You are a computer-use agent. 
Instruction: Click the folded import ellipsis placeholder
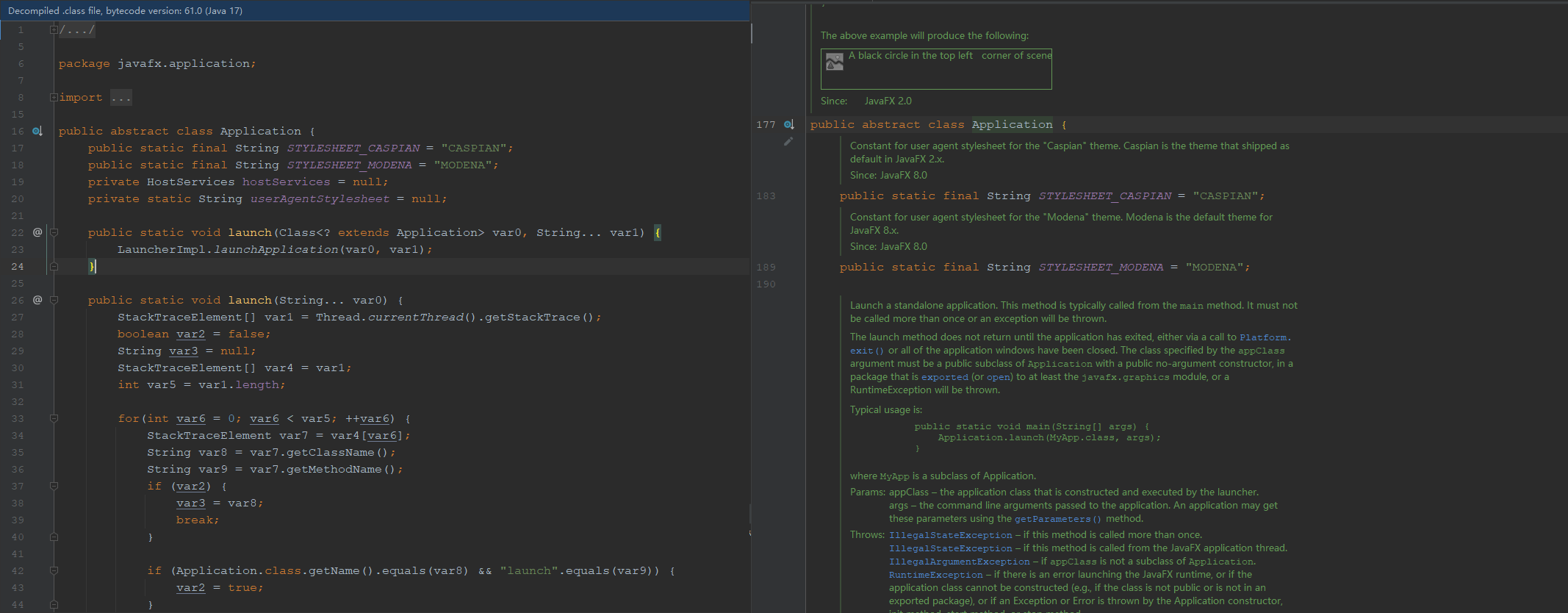point(121,98)
